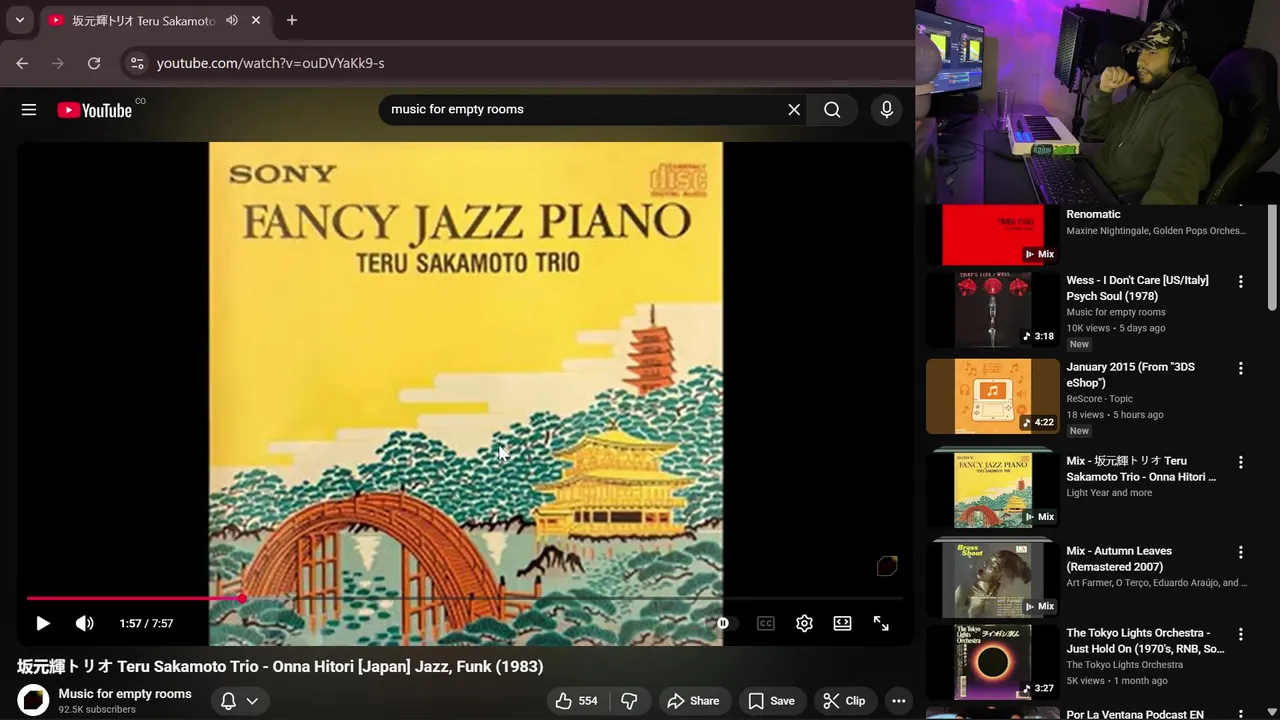Go back in browser history
Image resolution: width=1280 pixels, height=720 pixels.
tap(22, 63)
